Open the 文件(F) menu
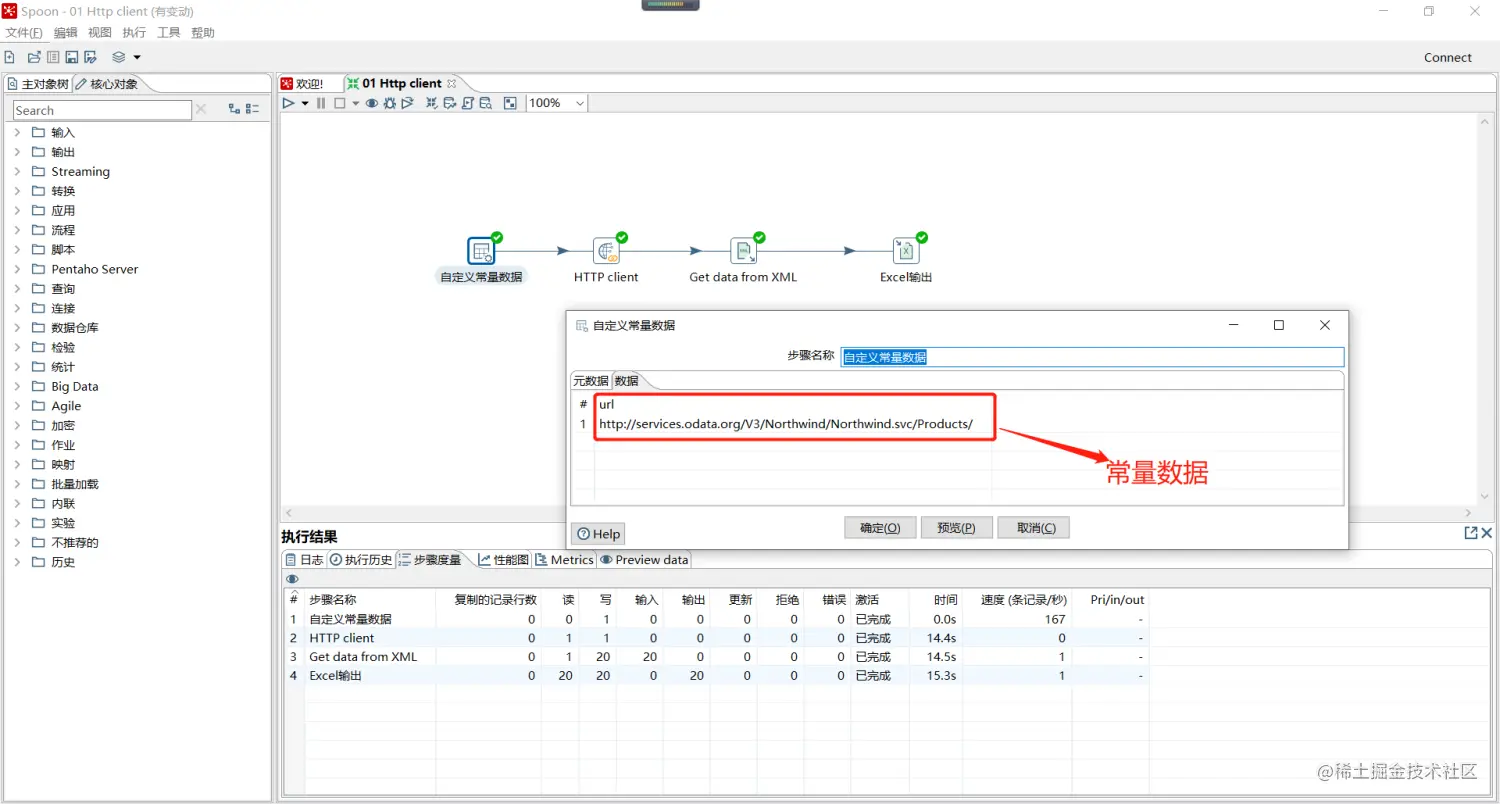 point(24,33)
